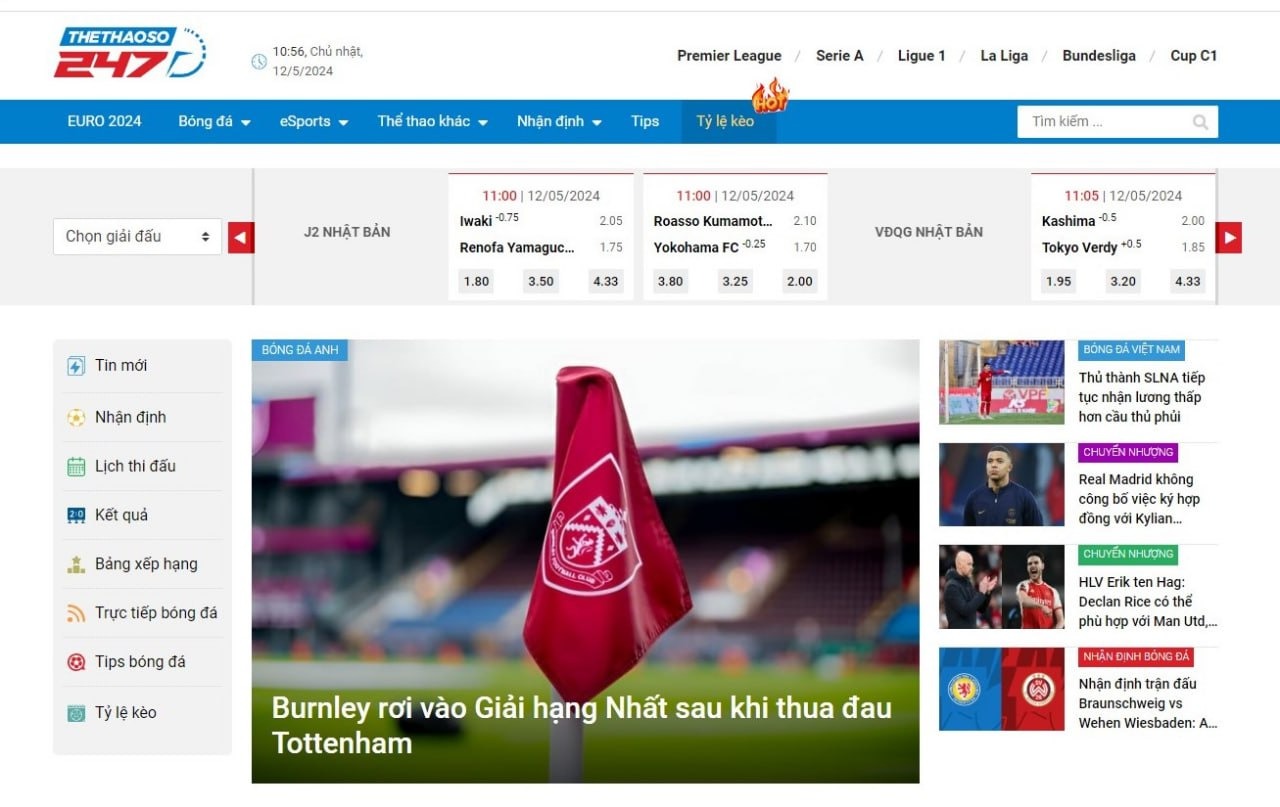Click the Bảng xếp hạng podium icon
Viewport: 1280px width, 807px height.
[76, 564]
